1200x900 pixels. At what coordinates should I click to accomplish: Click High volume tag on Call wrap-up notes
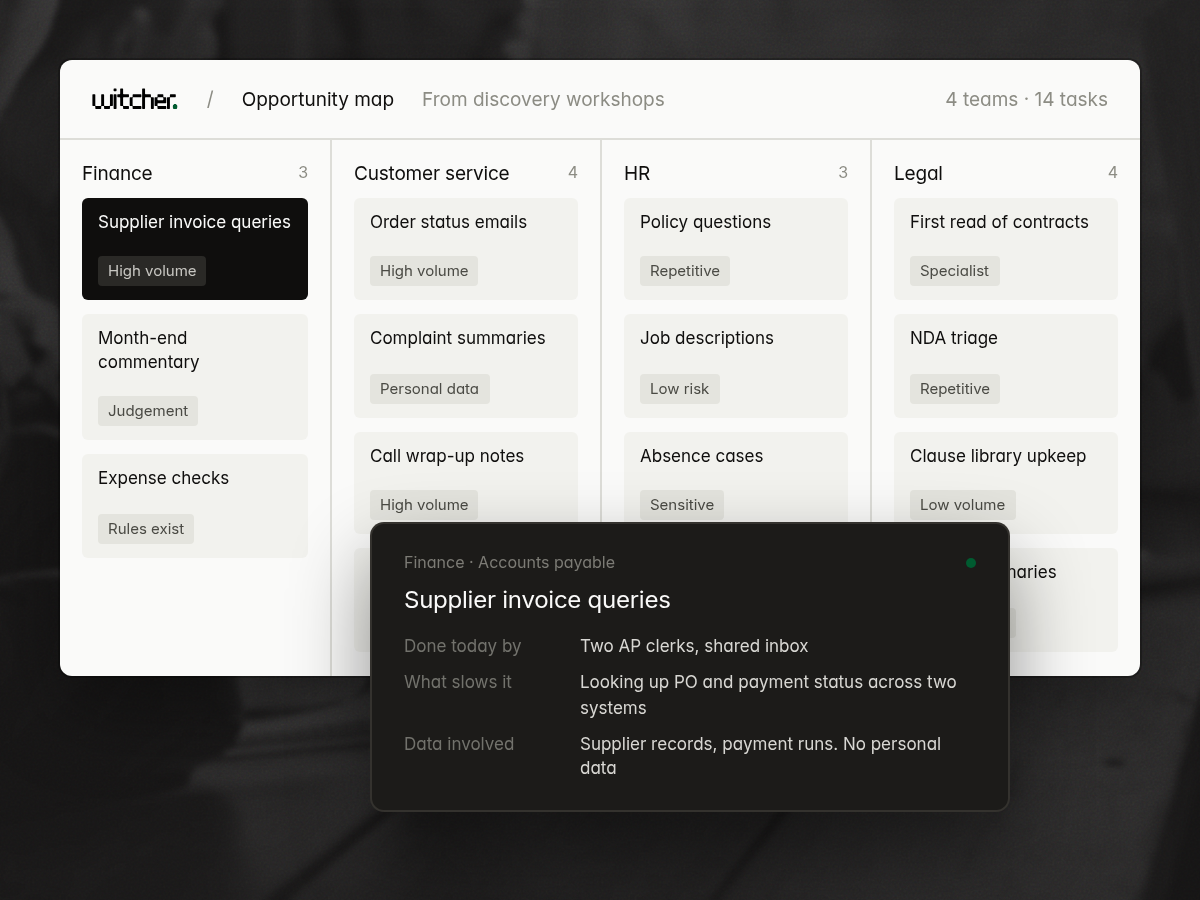pyautogui.click(x=424, y=505)
